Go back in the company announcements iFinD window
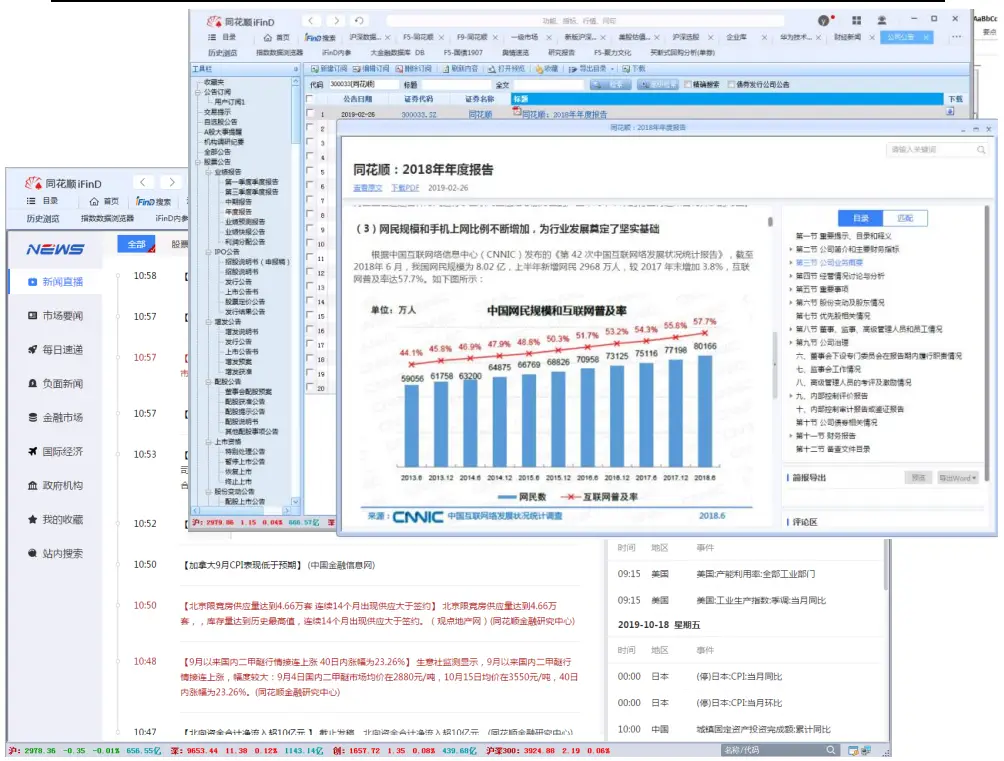Image resolution: width=1004 pixels, height=761 pixels. click(x=311, y=21)
